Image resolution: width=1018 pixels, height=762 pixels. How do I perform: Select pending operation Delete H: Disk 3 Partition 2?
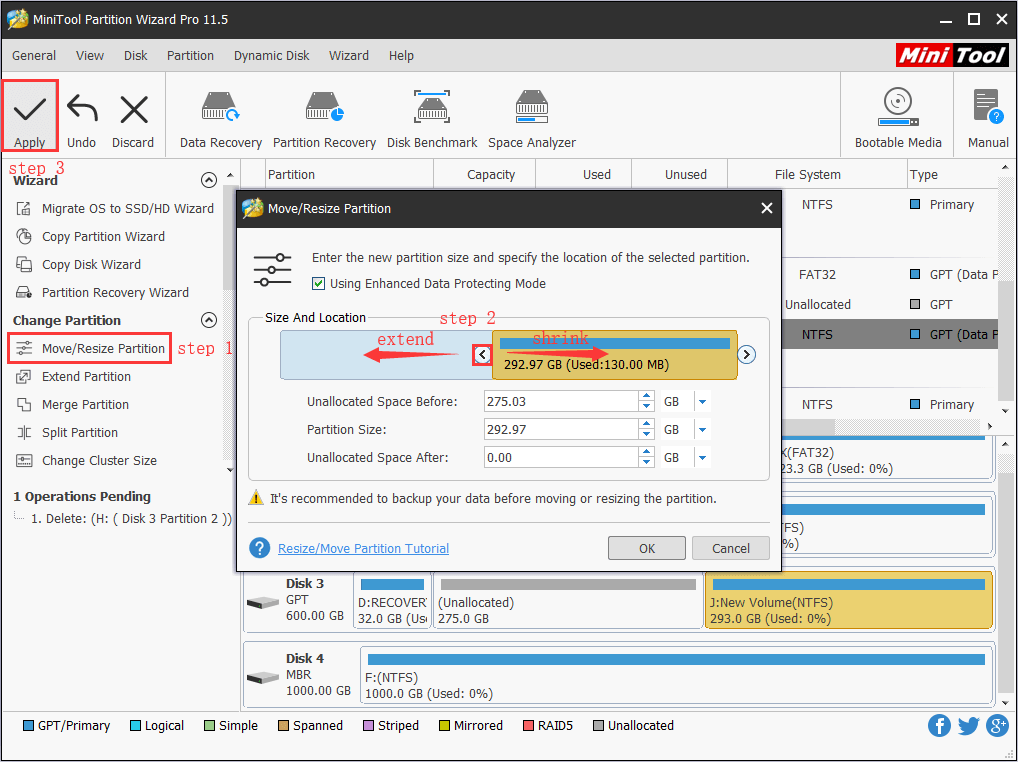click(x=130, y=519)
